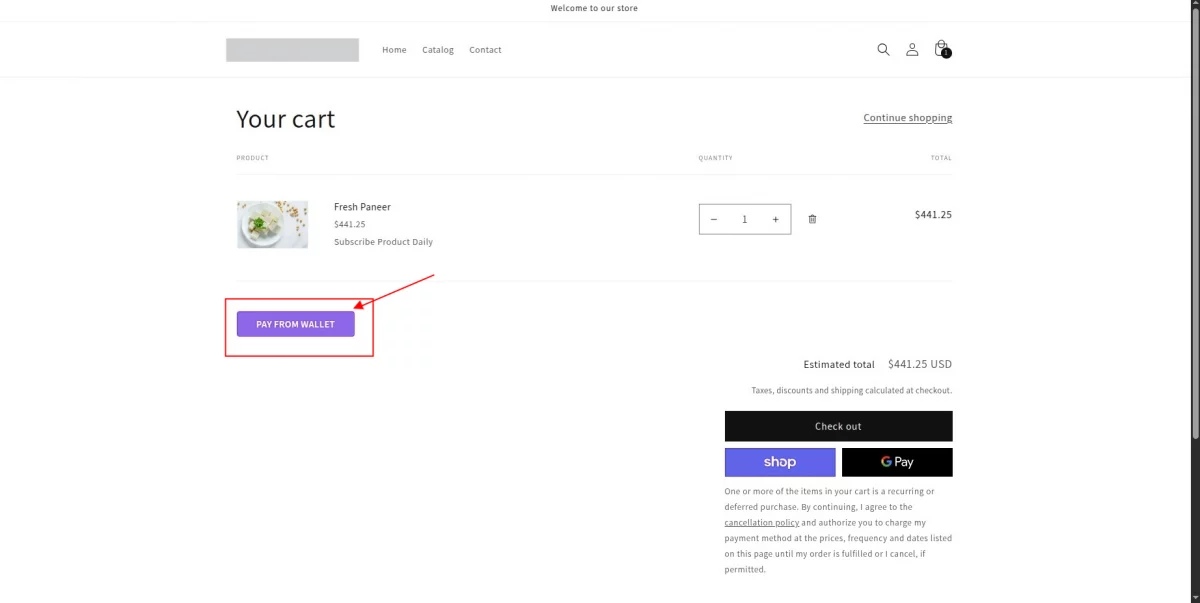Click the Fresh Paneer product thumbnail
This screenshot has width=1200, height=603.
(x=272, y=224)
